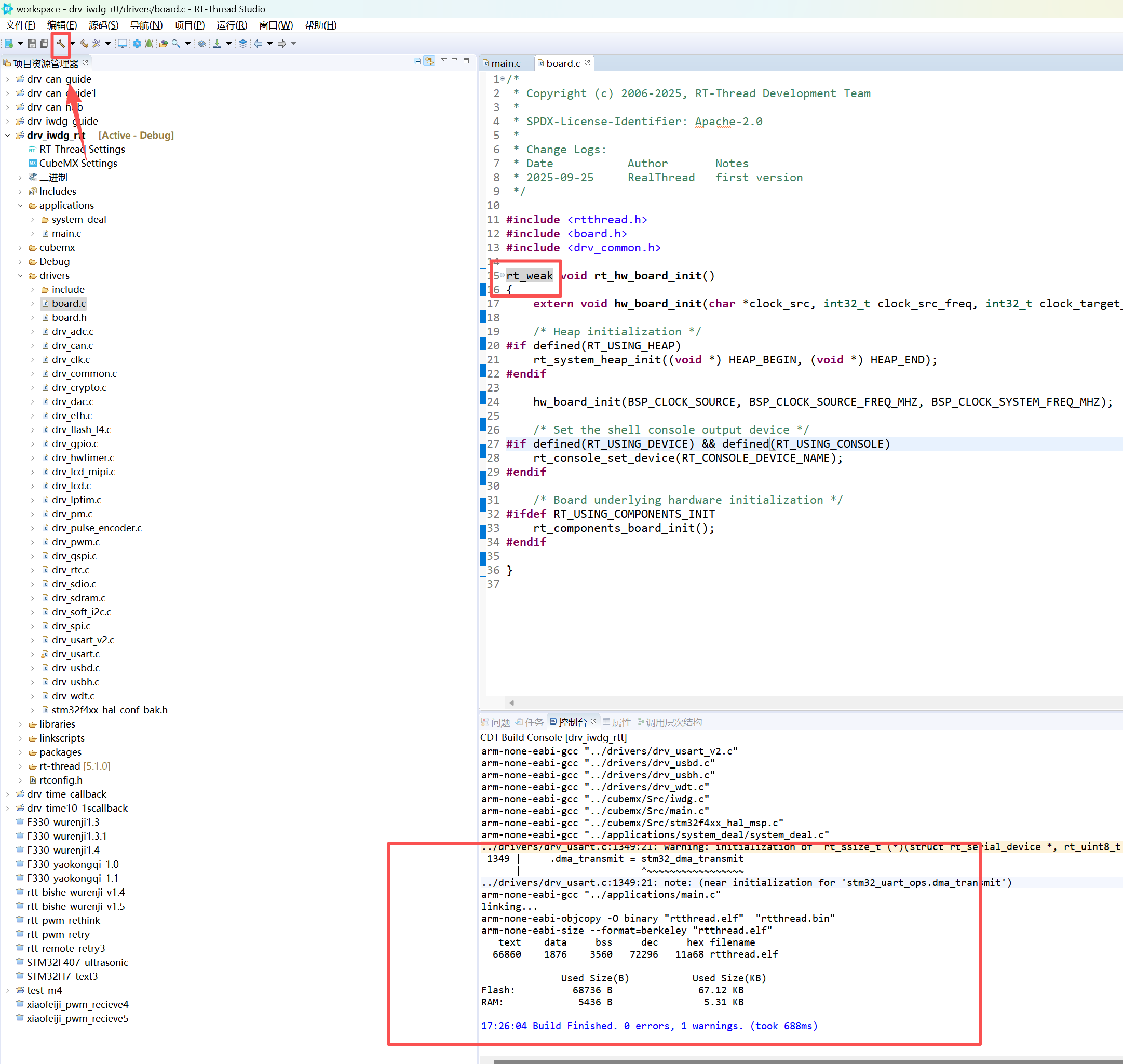Switch to the 属性 tab

click(x=616, y=722)
